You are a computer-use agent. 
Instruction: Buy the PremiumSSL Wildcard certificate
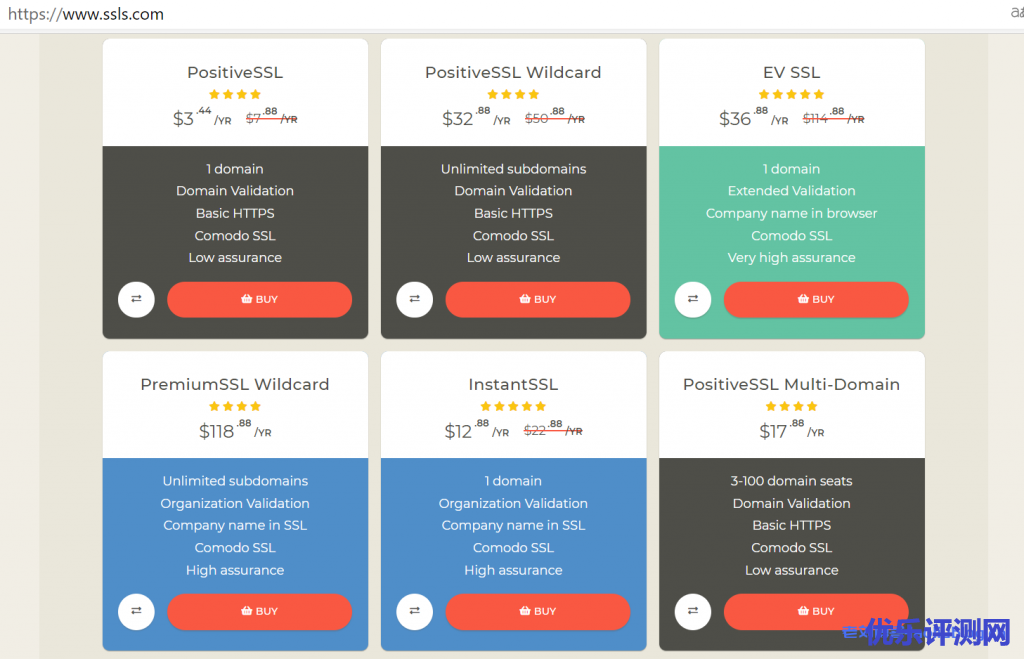(x=259, y=611)
